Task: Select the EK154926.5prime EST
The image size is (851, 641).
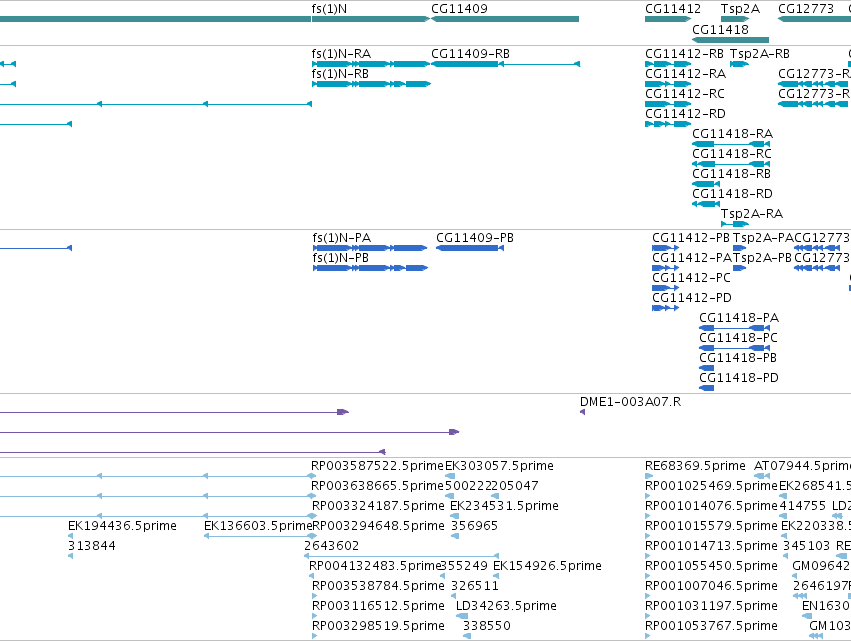Action: 496,576
